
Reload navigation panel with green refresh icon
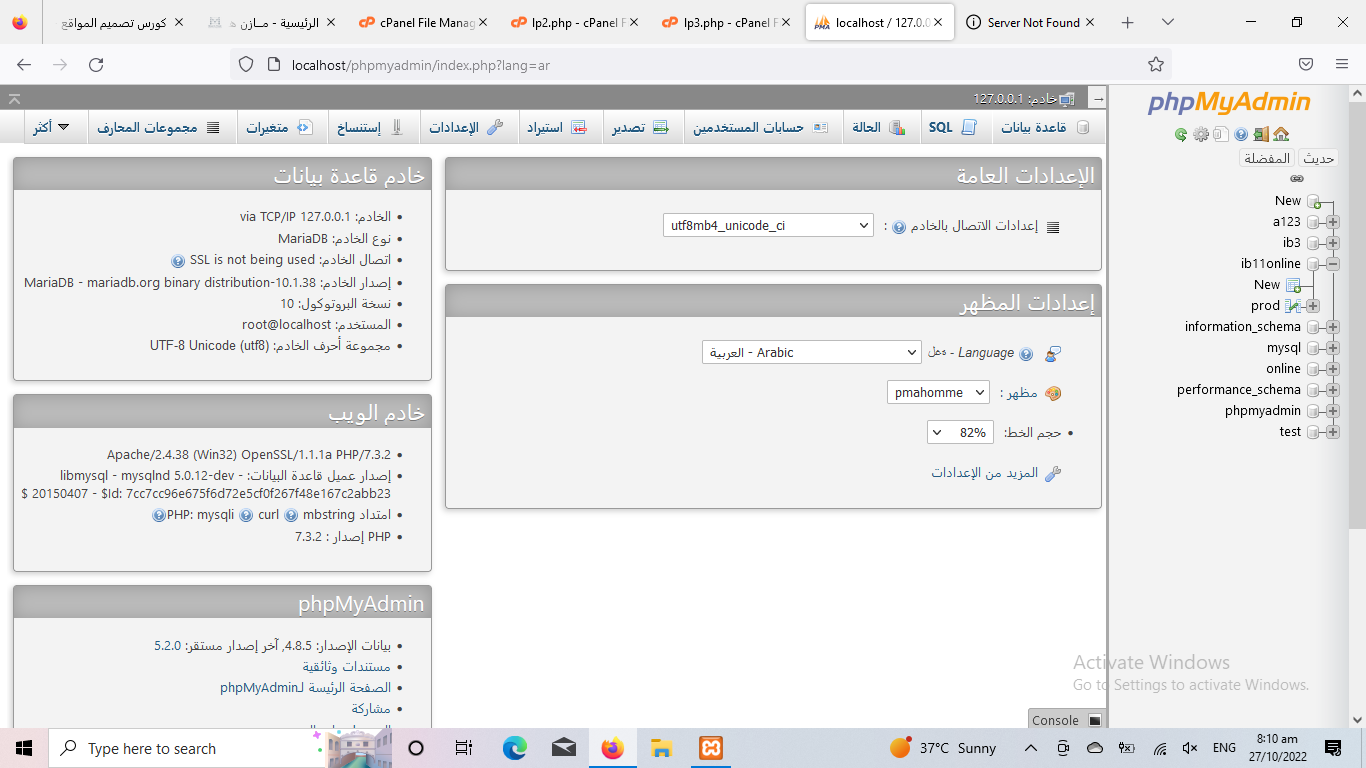coord(1181,134)
